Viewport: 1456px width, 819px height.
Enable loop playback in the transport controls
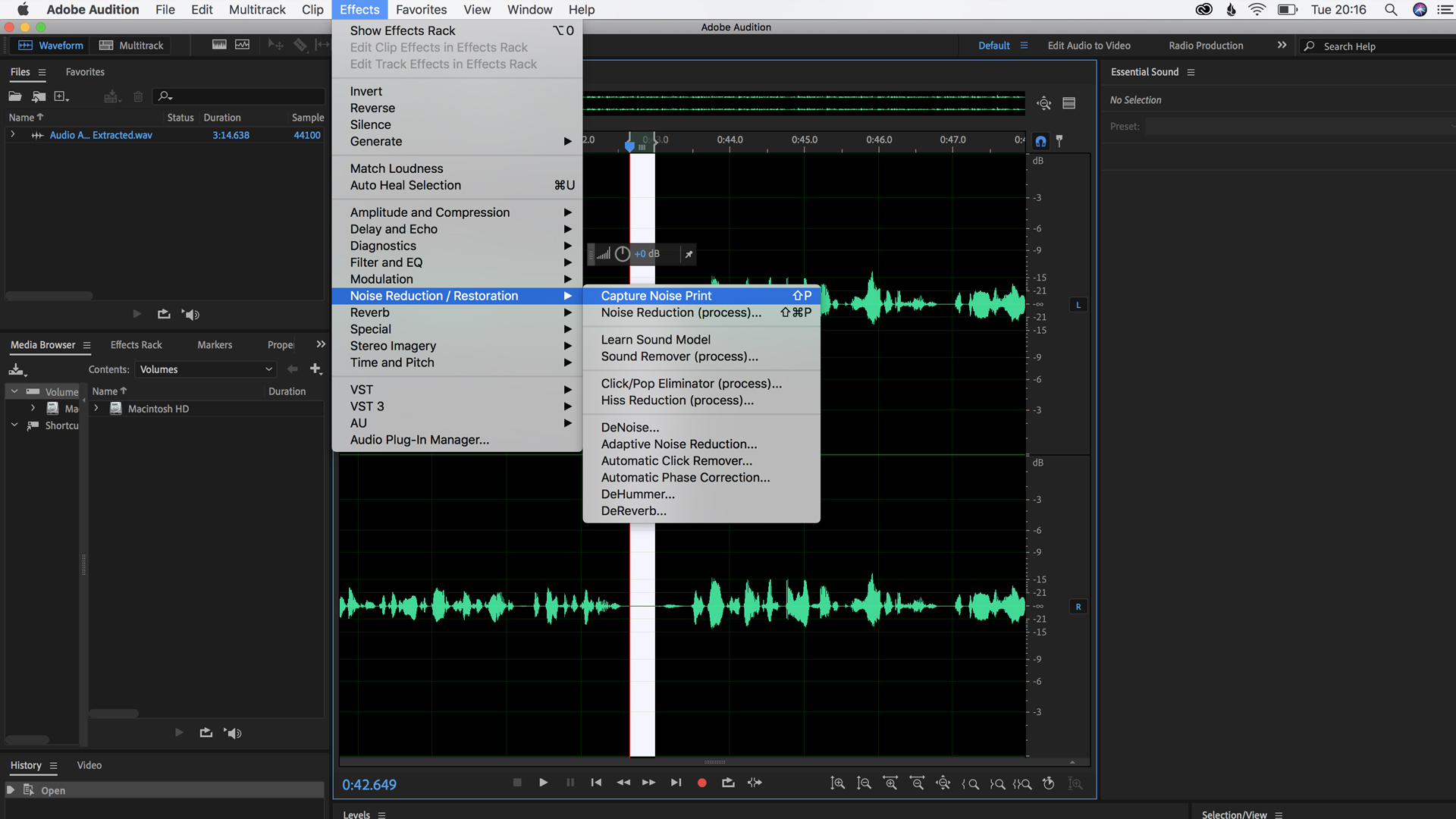[728, 782]
